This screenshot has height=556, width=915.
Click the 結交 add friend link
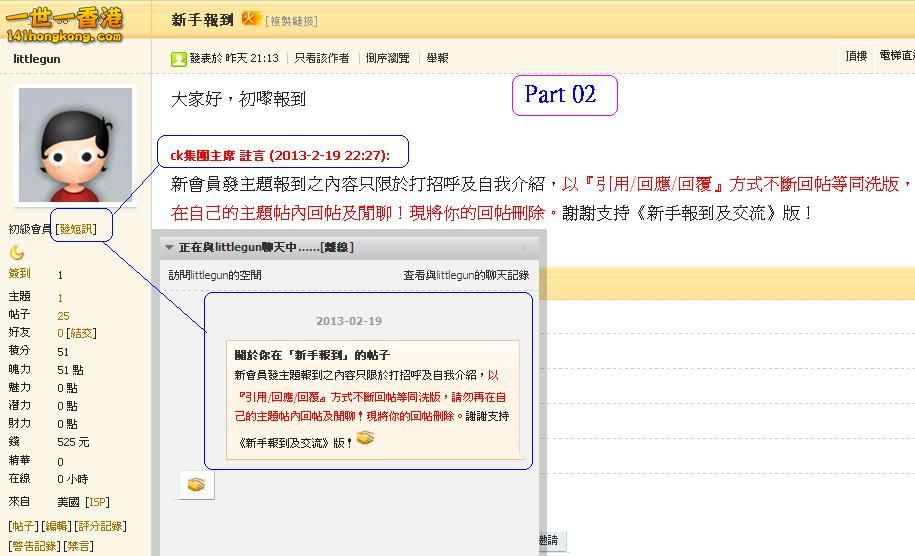click(x=81, y=333)
